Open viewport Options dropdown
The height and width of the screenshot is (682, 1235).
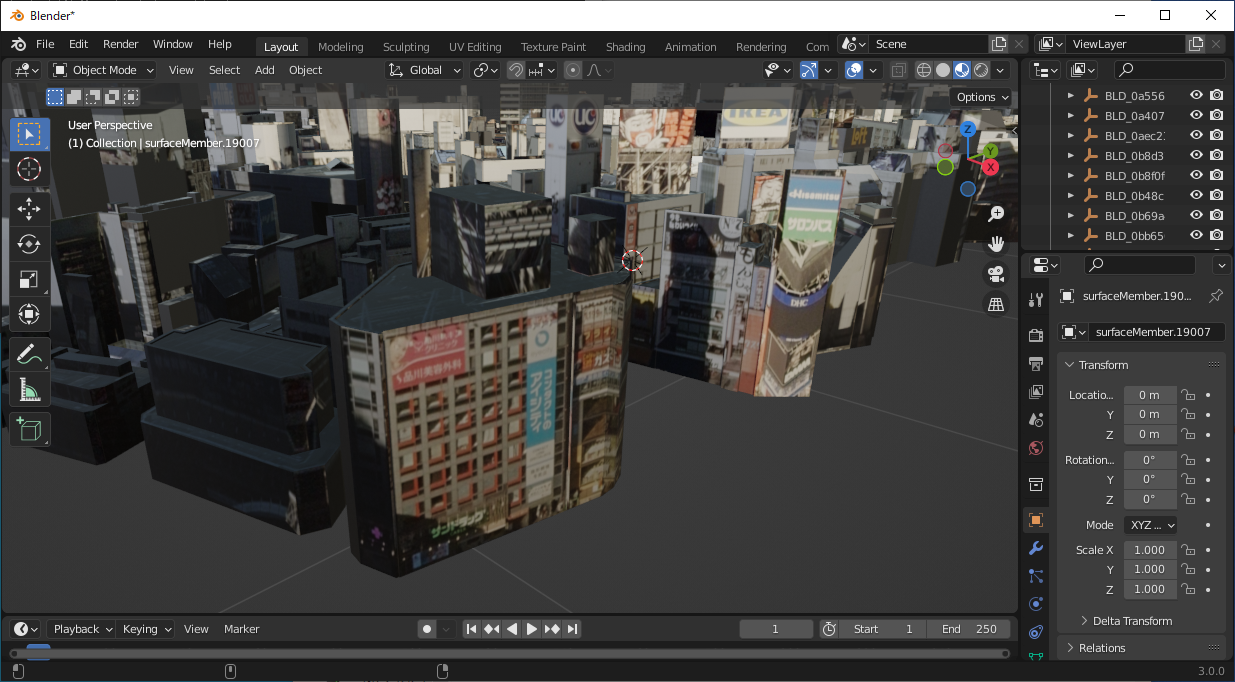coord(981,97)
